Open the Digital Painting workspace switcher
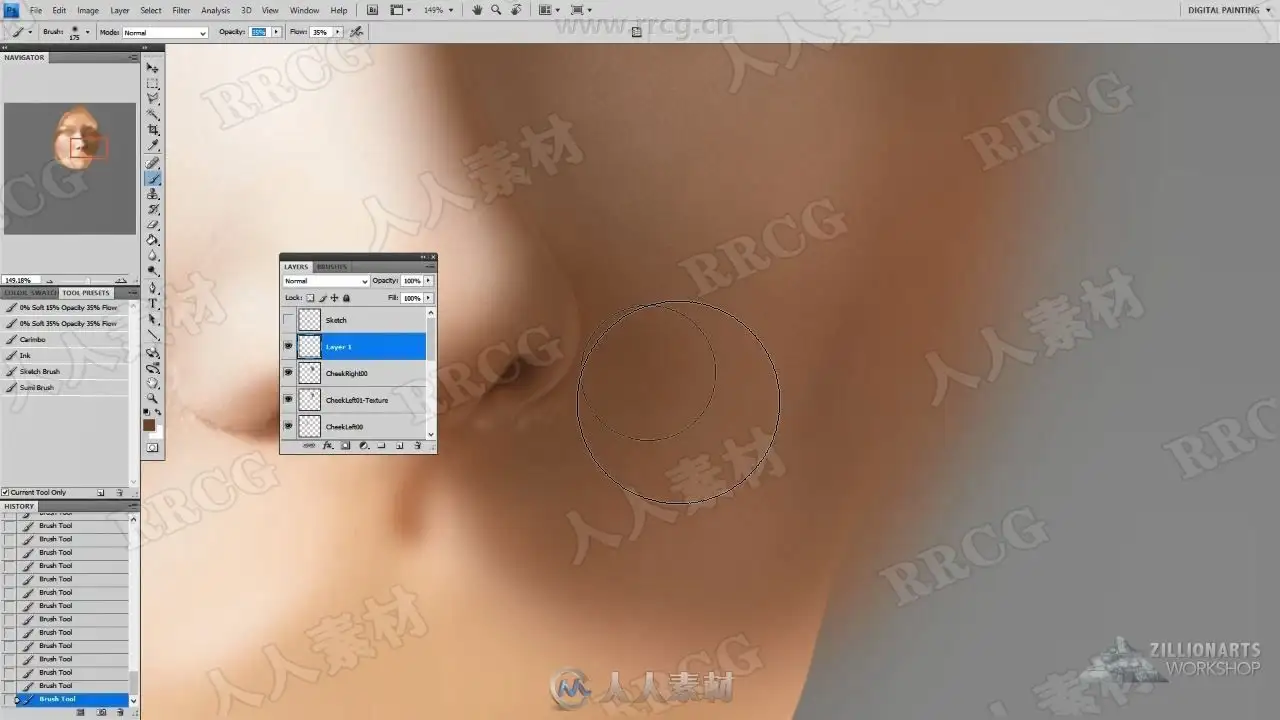Screen dimensions: 1280x720 (x=1228, y=10)
